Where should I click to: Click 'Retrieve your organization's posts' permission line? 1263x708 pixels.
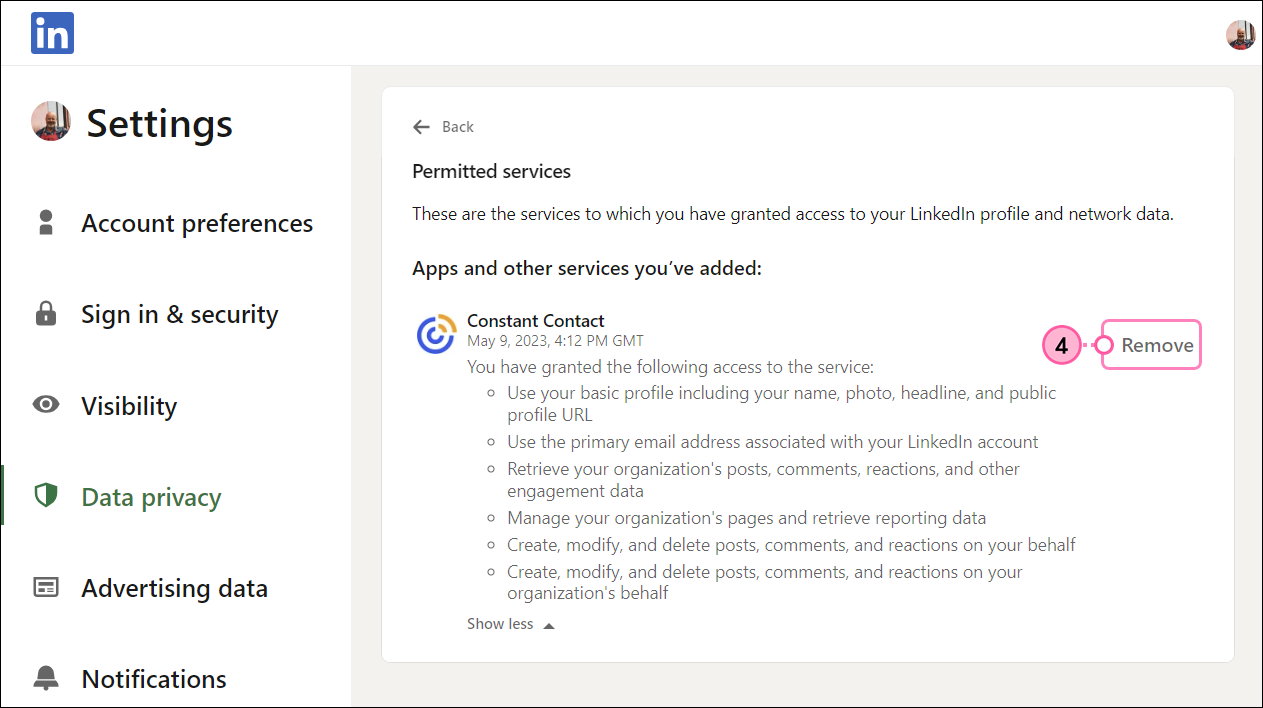point(763,480)
